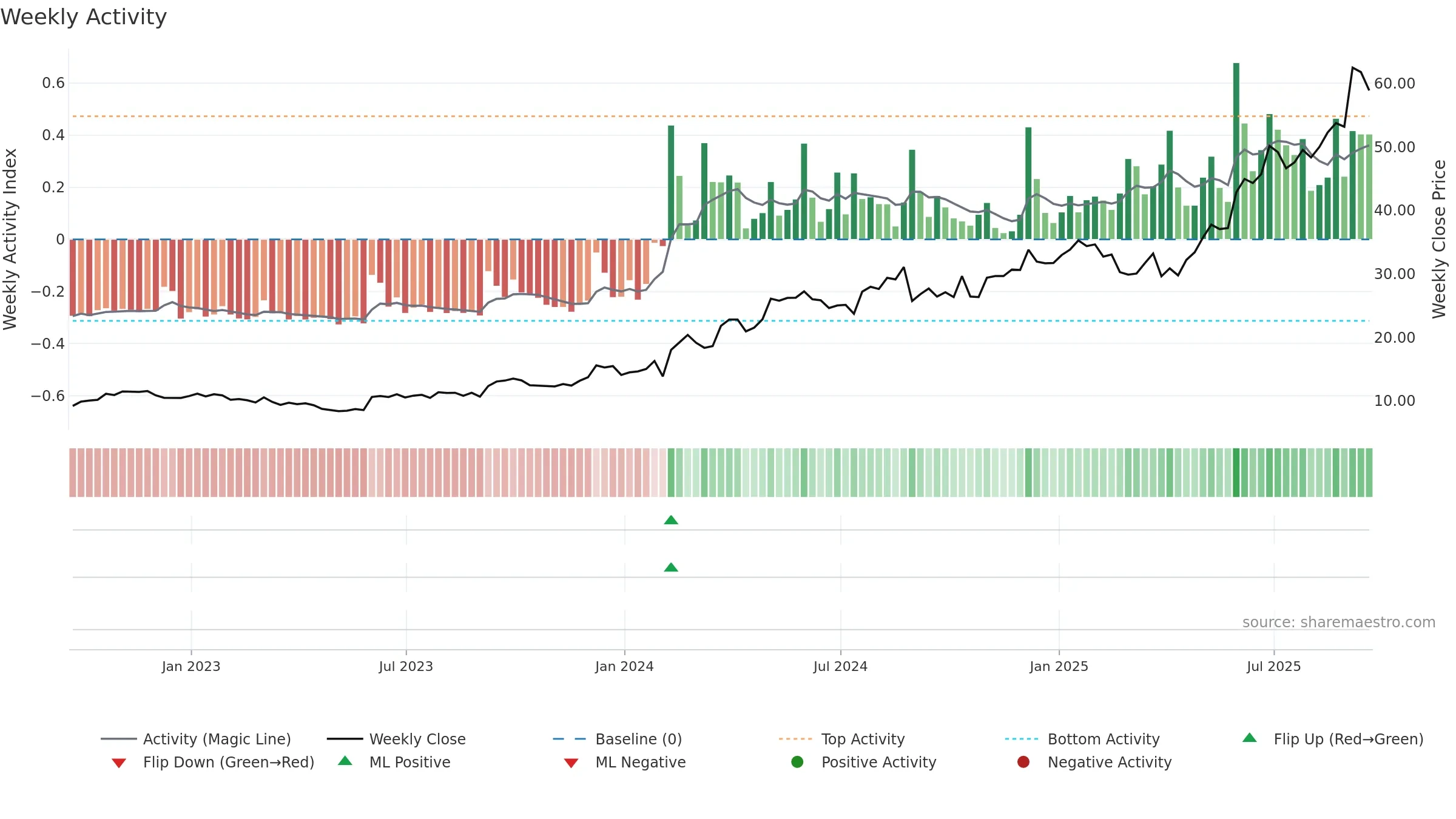Toggle the Top Activity legend entry

pos(842,739)
